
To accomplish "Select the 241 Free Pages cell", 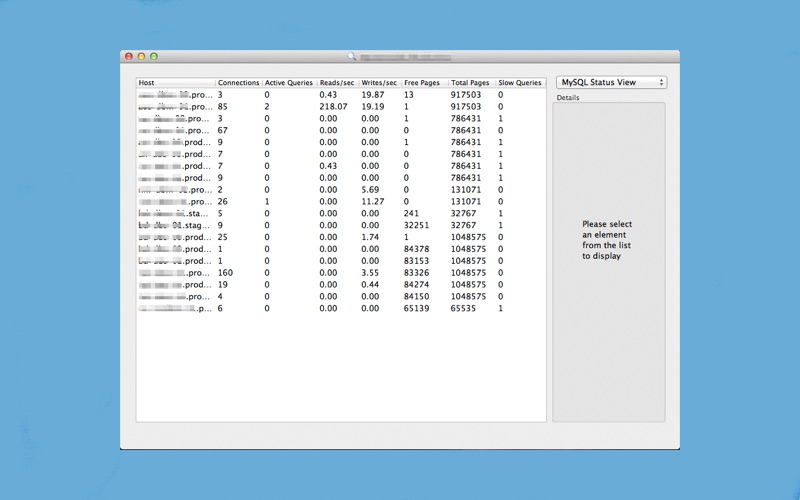I will 411,213.
